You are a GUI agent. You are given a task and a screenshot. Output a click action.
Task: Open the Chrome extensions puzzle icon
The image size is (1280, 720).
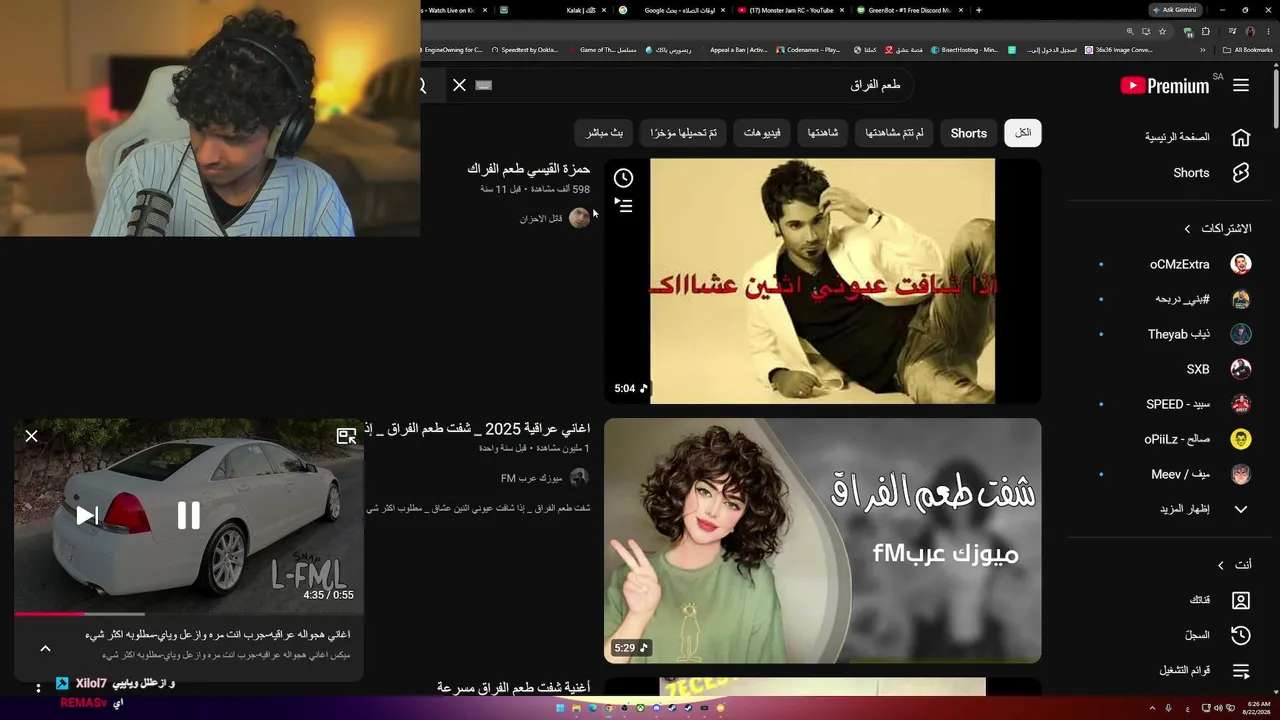[x=1205, y=32]
